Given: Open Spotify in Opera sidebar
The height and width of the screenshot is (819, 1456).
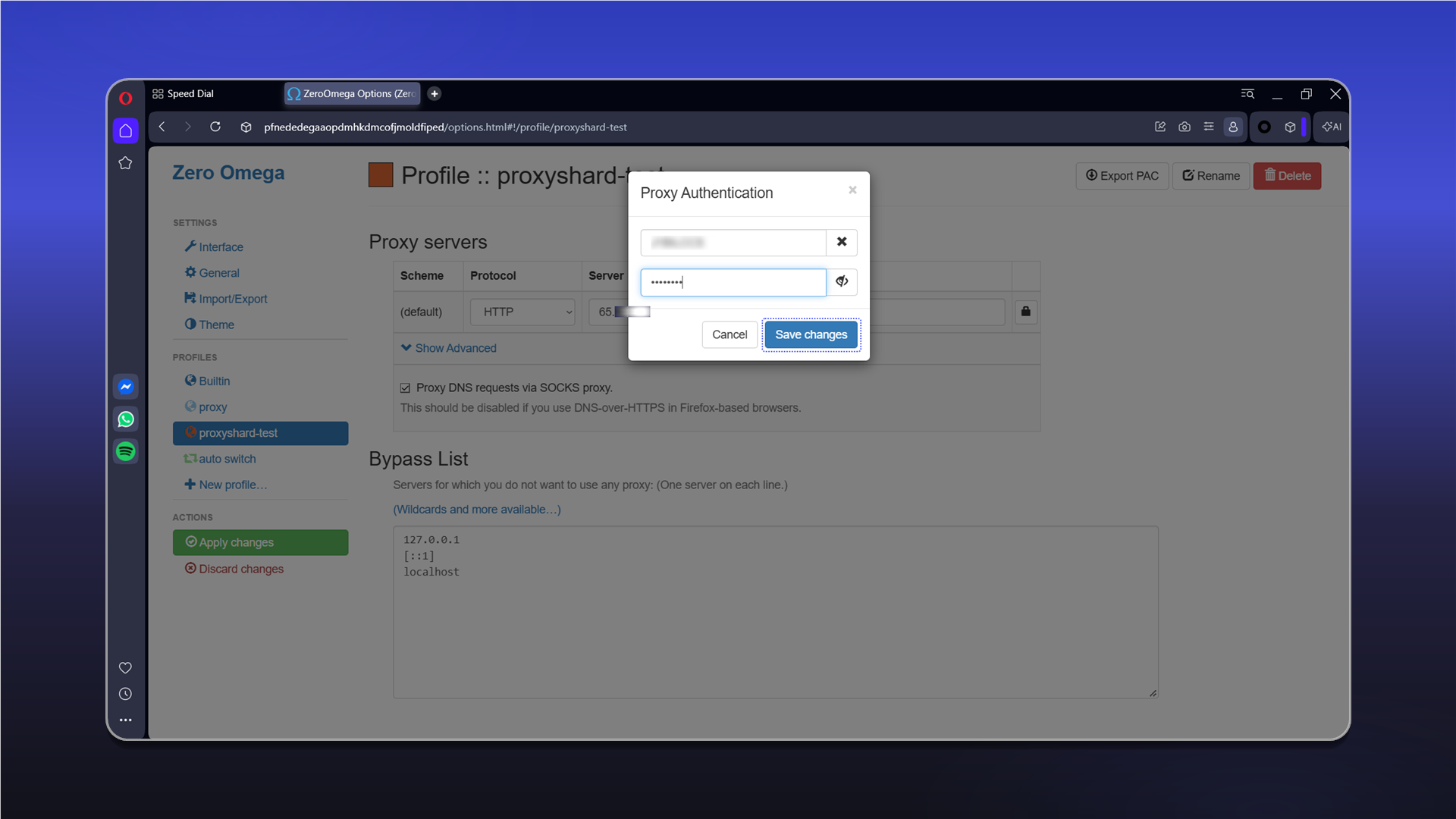Looking at the screenshot, I should pyautogui.click(x=126, y=451).
